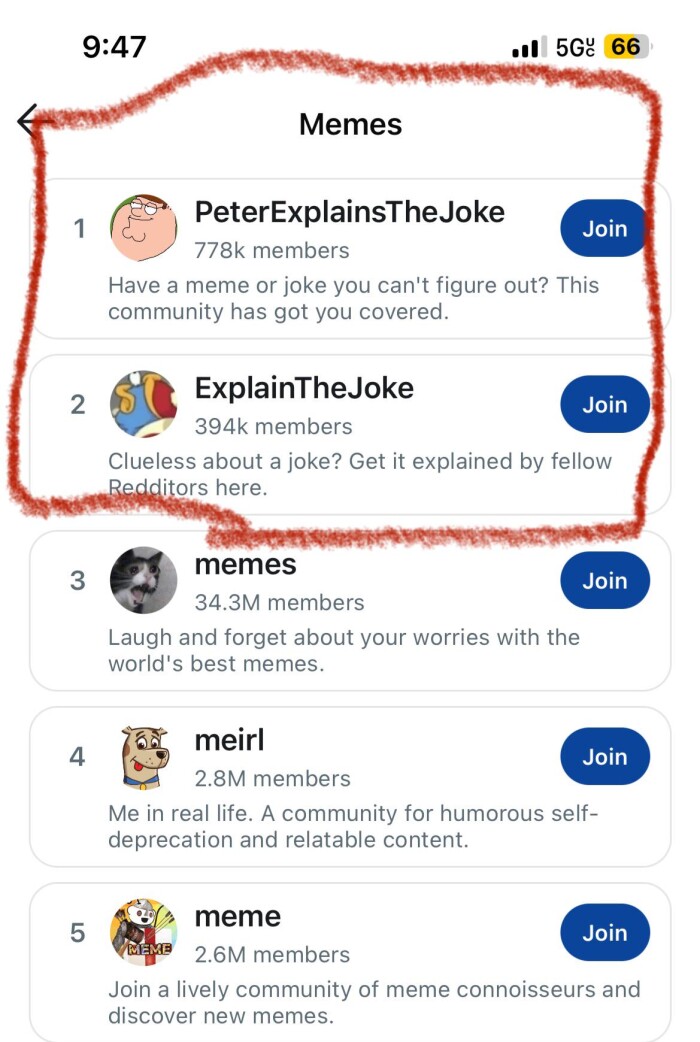The height and width of the screenshot is (1042, 700).
Task: Tap the battery indicator in status bar
Action: 626,47
